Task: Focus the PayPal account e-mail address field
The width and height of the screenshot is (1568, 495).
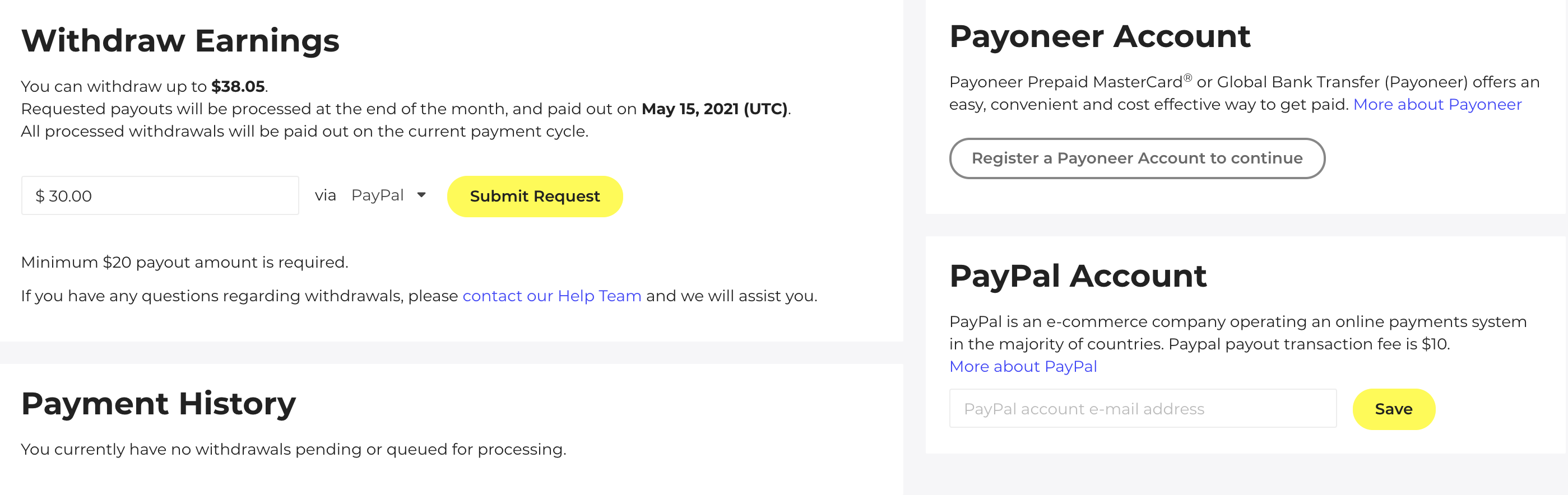Action: pos(1142,409)
